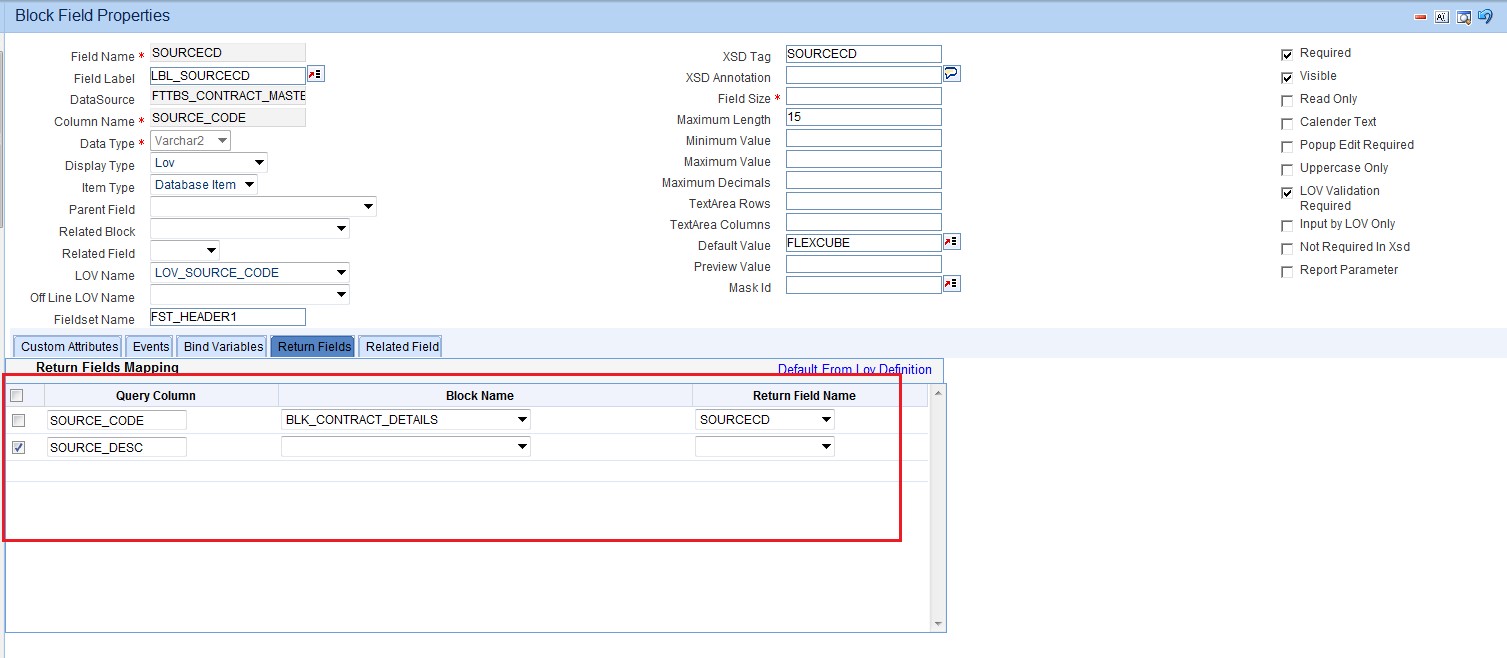Expand the Off Line LOV Name dropdown

250,294
